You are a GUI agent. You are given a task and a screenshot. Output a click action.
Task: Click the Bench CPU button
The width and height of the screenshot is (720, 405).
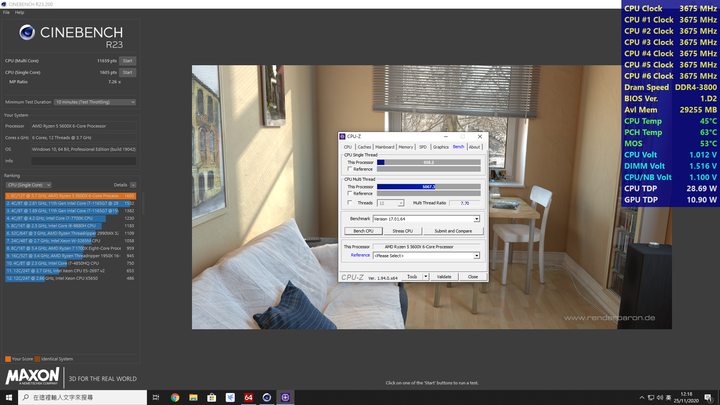click(363, 231)
